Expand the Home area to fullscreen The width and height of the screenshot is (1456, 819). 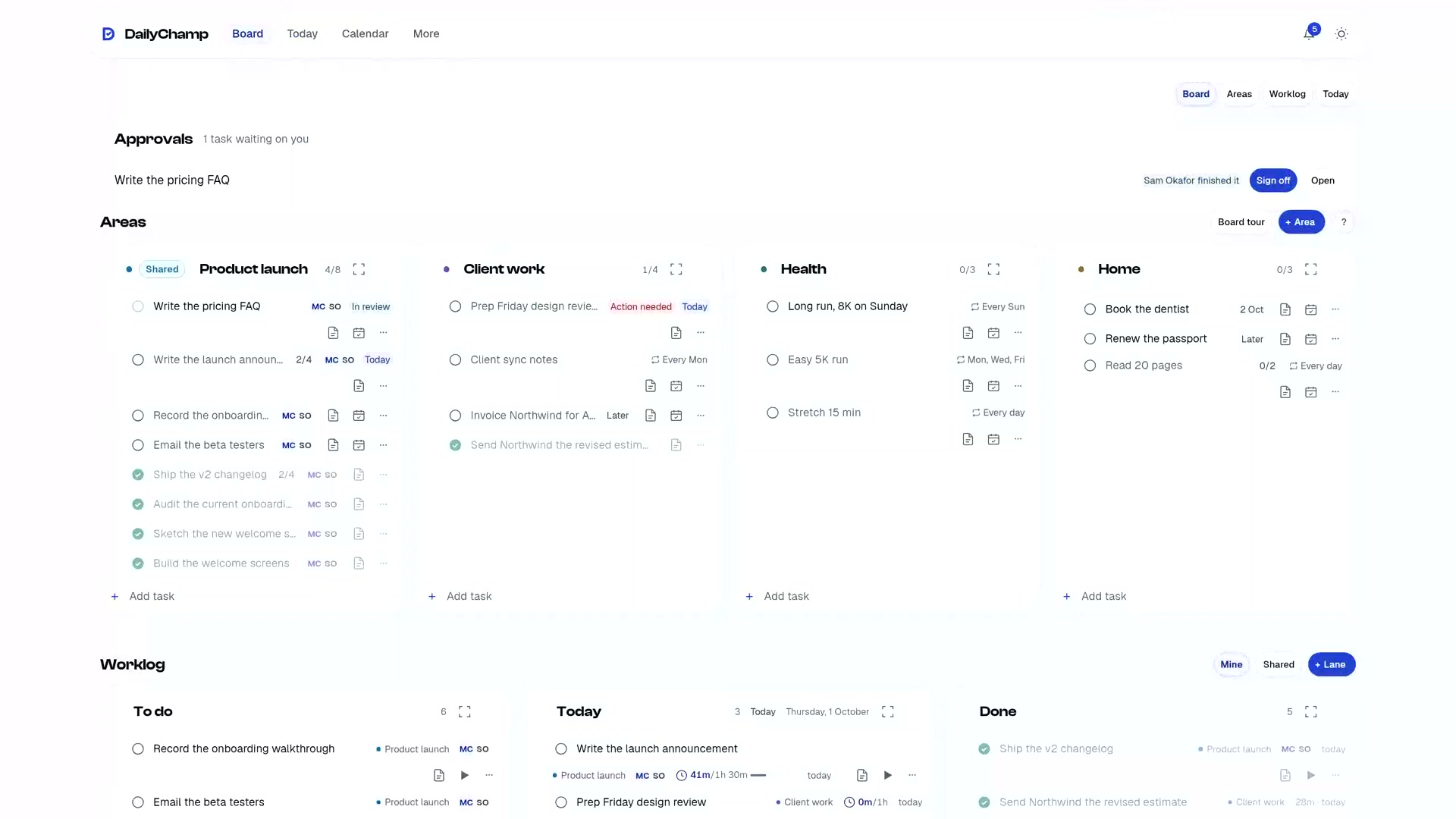[x=1311, y=269]
